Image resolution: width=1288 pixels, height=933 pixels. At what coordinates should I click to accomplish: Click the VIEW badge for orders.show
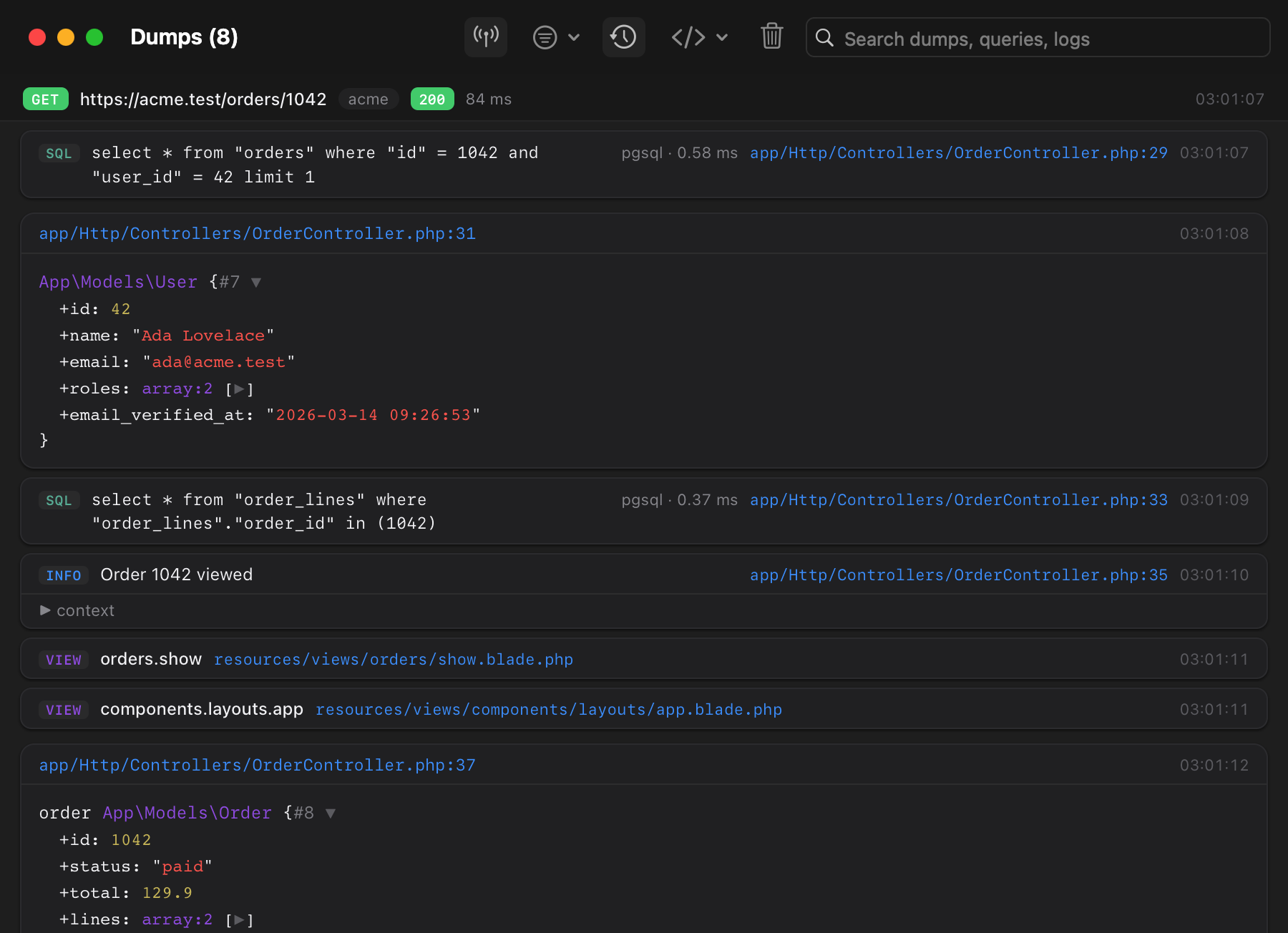click(x=64, y=660)
